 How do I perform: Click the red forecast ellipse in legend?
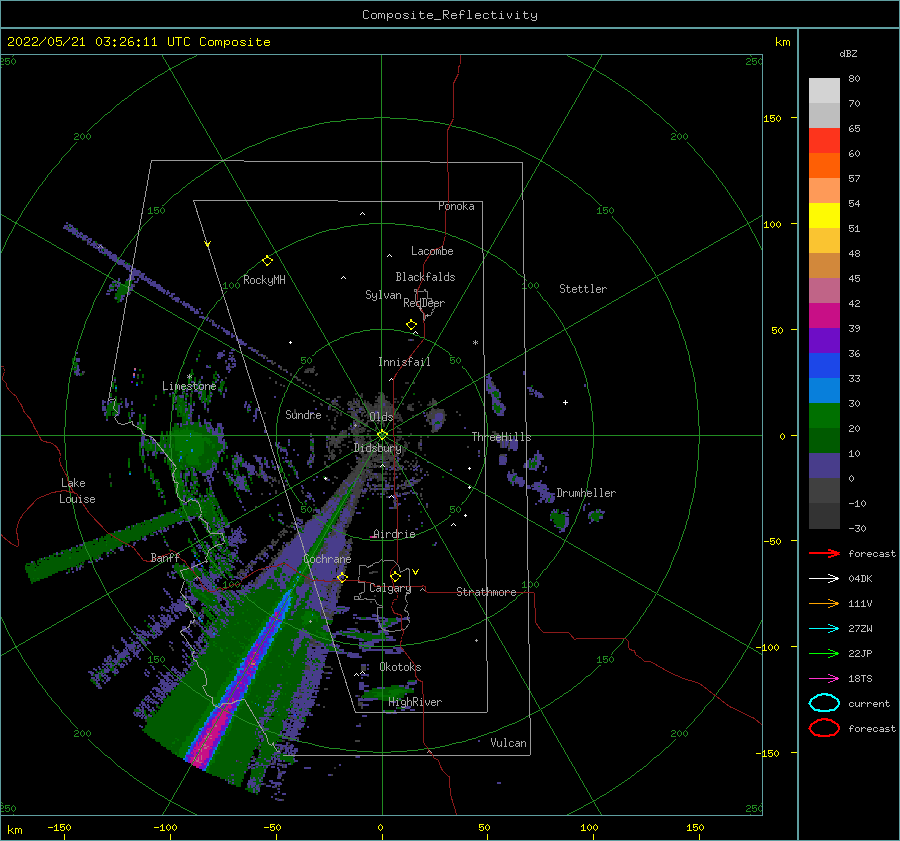[824, 728]
